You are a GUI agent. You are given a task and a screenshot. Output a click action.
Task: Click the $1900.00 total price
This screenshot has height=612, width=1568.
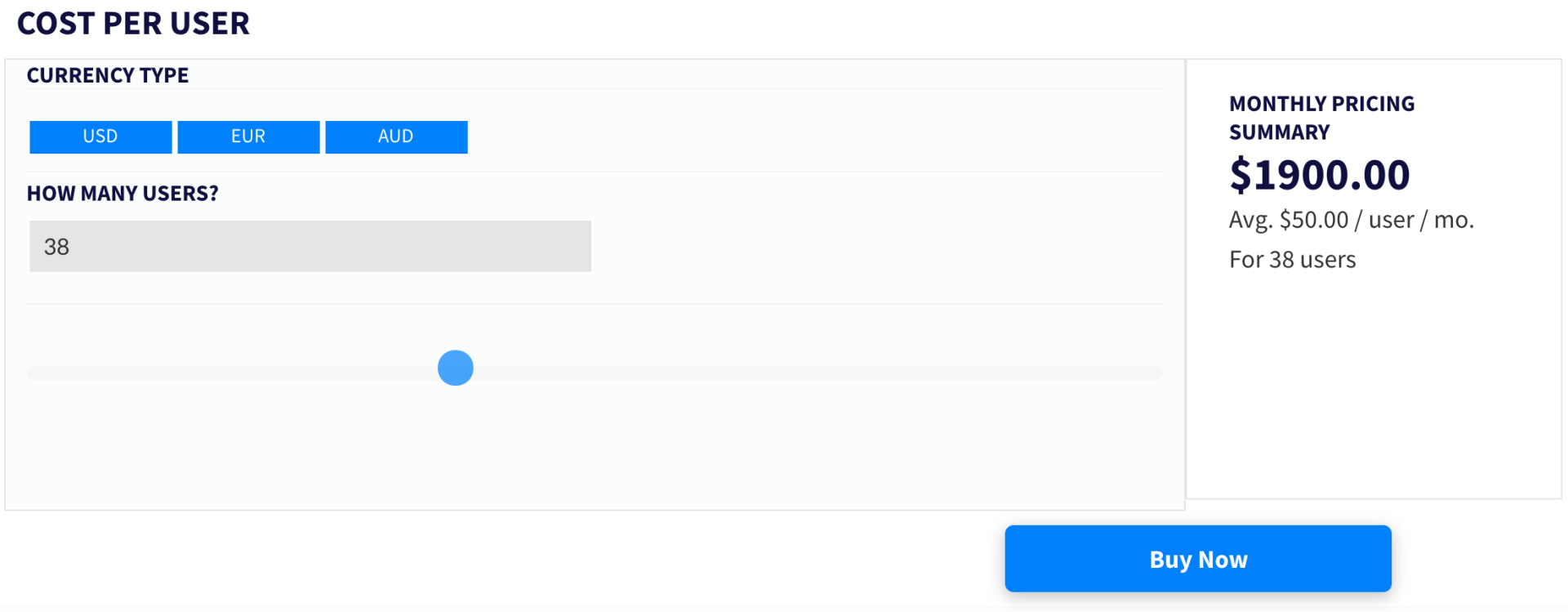(x=1320, y=175)
